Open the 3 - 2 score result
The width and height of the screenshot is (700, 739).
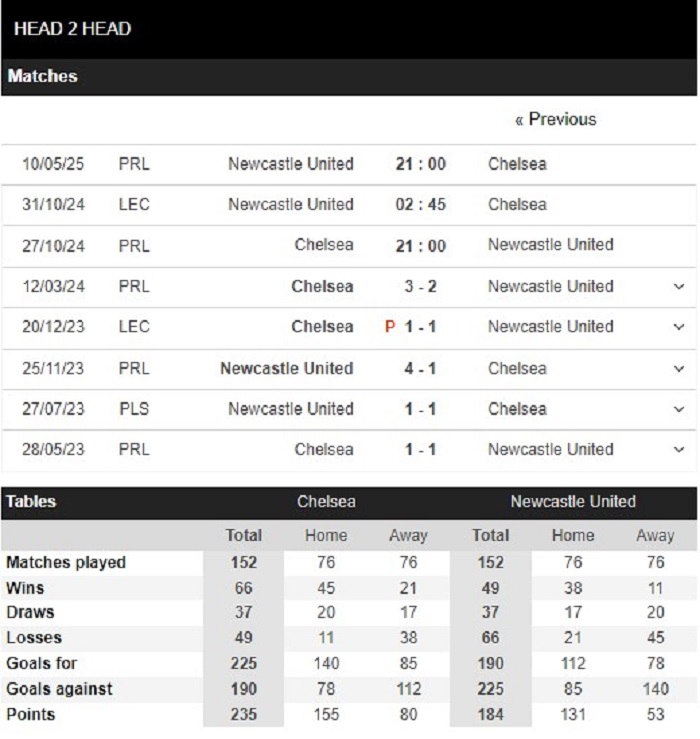pos(420,286)
